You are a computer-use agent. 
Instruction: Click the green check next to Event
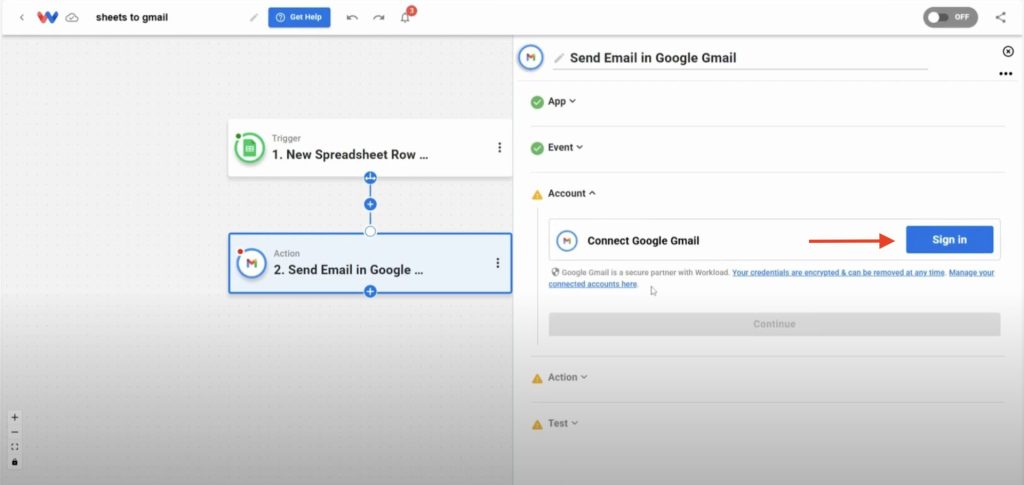tap(537, 148)
